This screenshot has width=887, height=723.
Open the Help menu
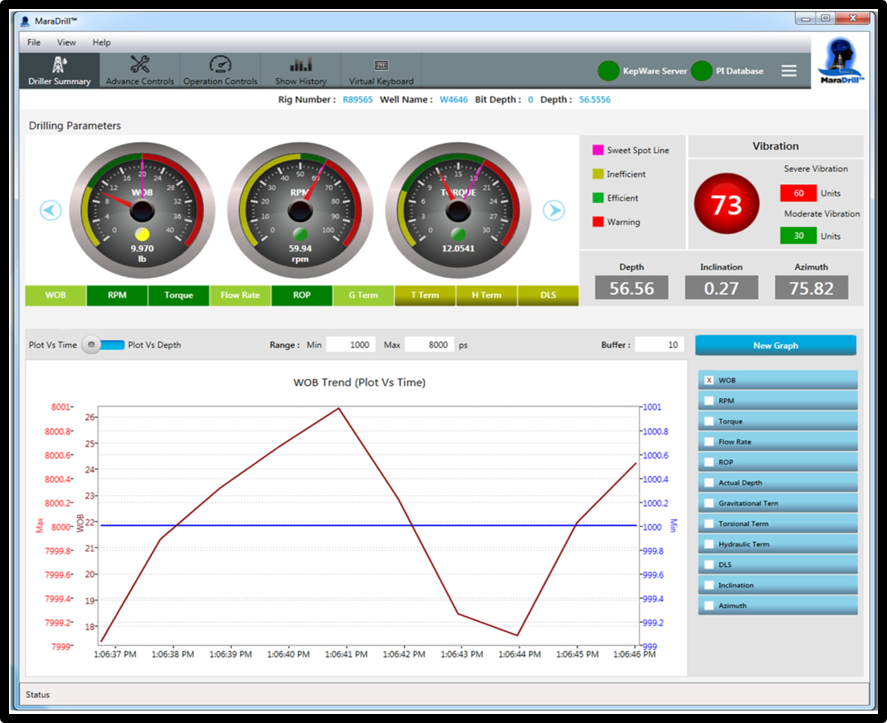(101, 43)
